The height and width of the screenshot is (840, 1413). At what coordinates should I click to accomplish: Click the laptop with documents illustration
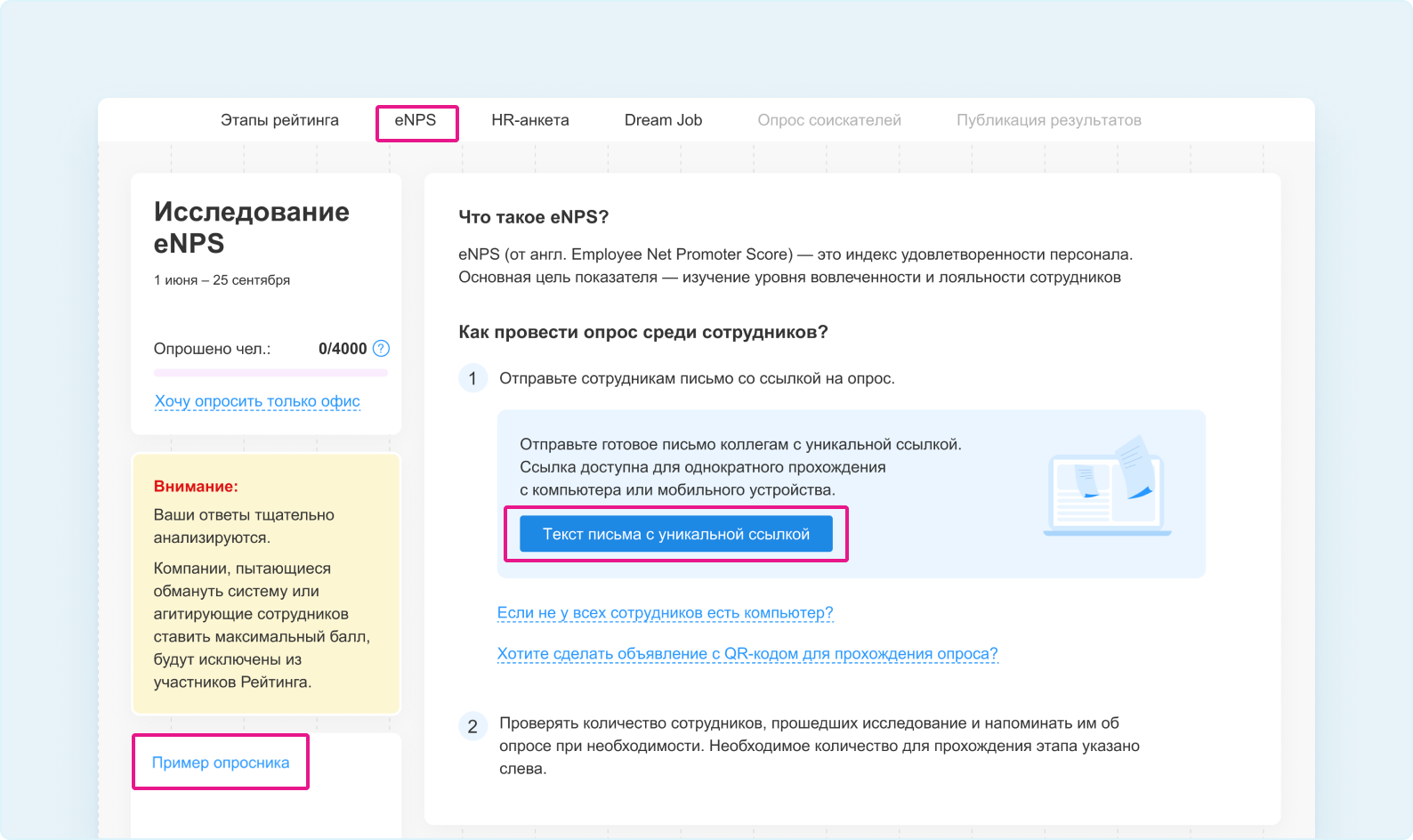pos(1107,486)
